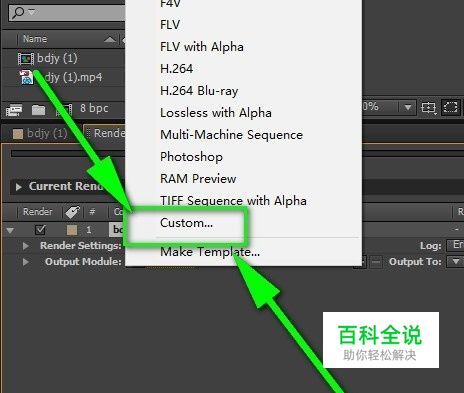Click the project panel search field

(x=67, y=13)
